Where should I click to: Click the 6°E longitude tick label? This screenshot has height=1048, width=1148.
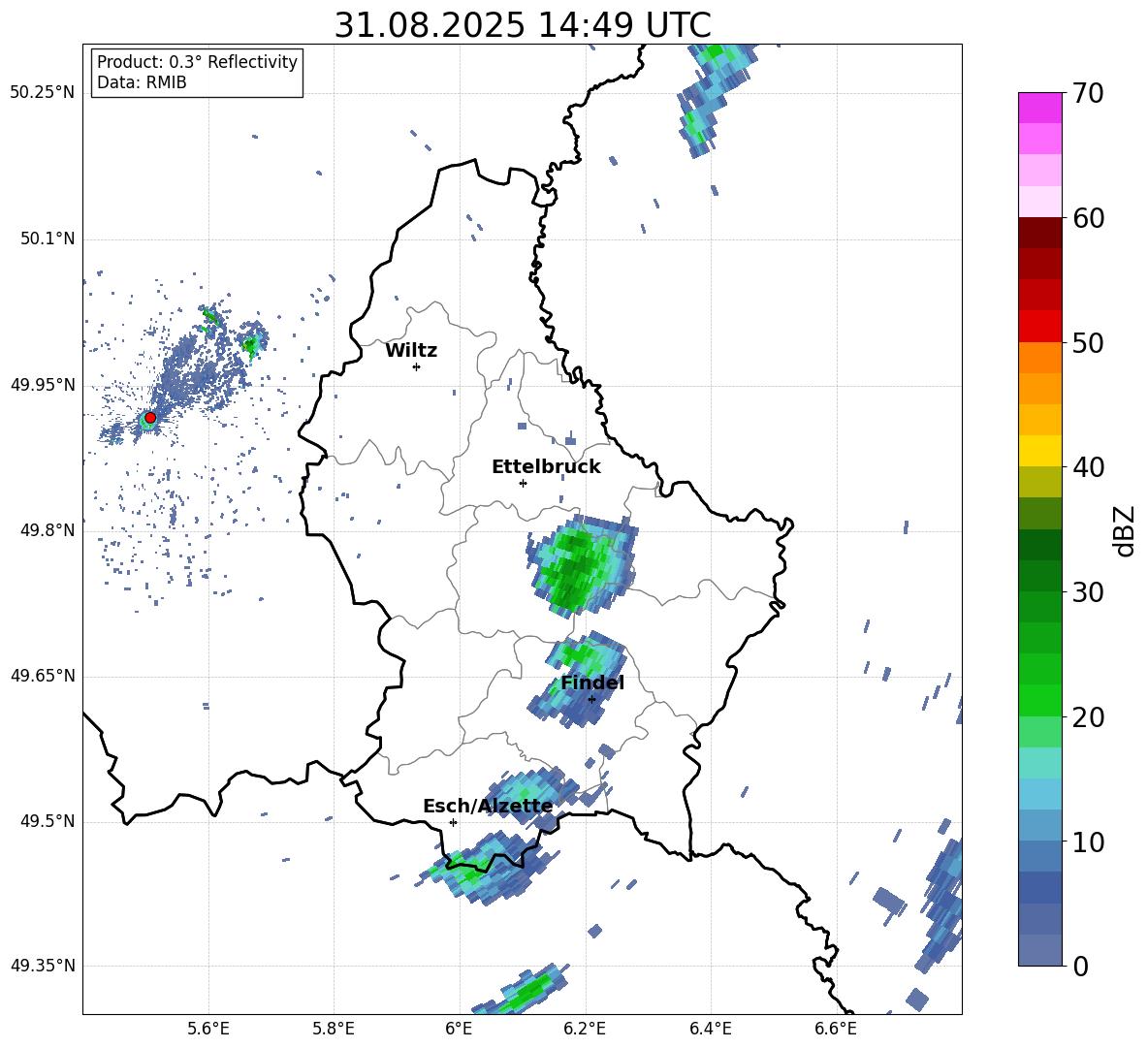[x=459, y=1029]
